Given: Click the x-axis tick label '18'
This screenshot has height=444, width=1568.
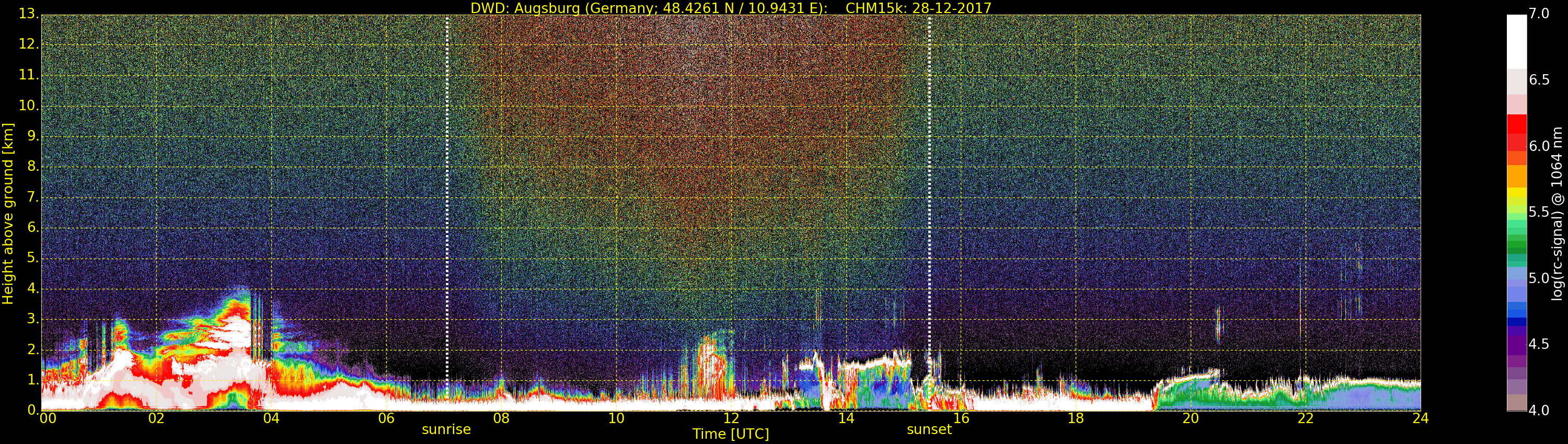Looking at the screenshot, I should point(1076,418).
